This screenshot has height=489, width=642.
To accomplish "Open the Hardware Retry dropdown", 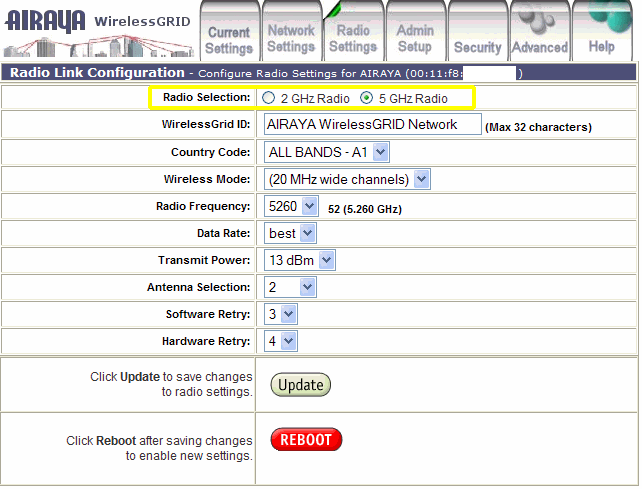I will point(280,341).
